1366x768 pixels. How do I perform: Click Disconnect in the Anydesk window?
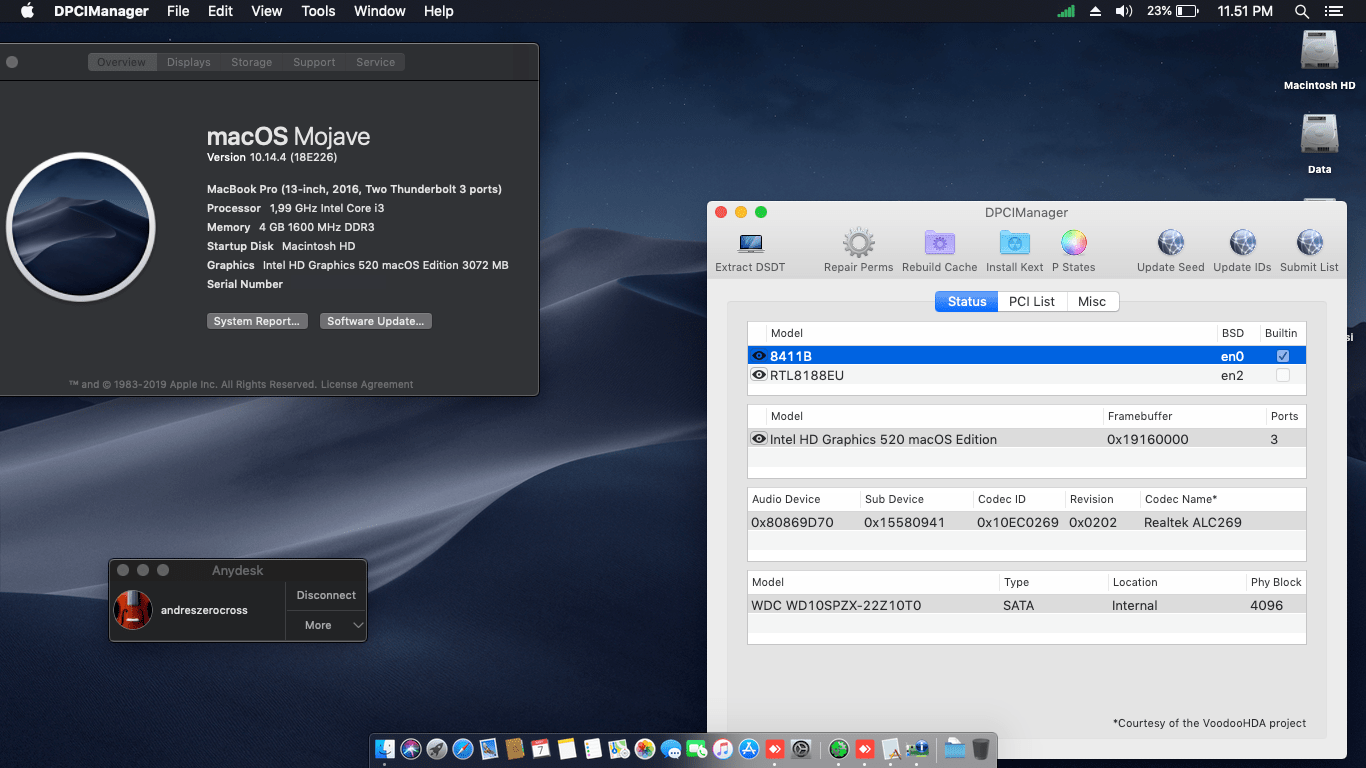click(x=326, y=594)
